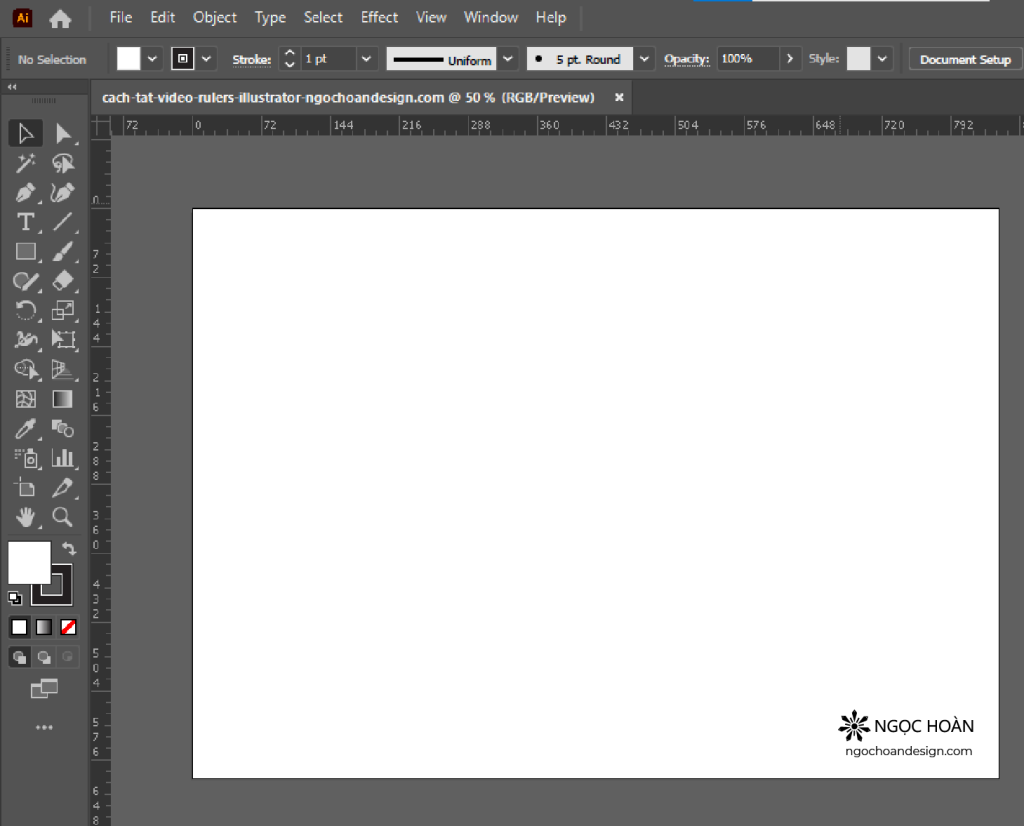This screenshot has height=826, width=1024.
Task: Open the Uniform width profile dropdown
Action: (x=508, y=59)
